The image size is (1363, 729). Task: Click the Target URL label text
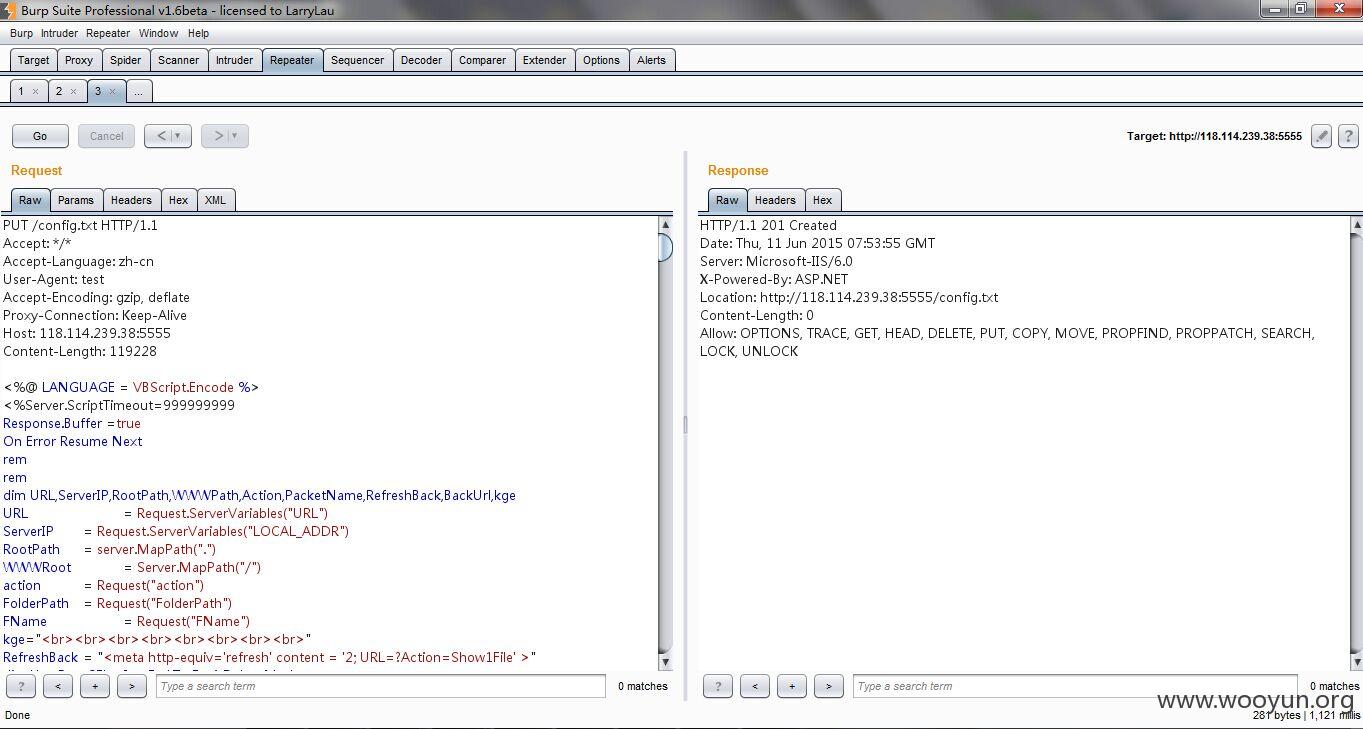pos(1214,136)
